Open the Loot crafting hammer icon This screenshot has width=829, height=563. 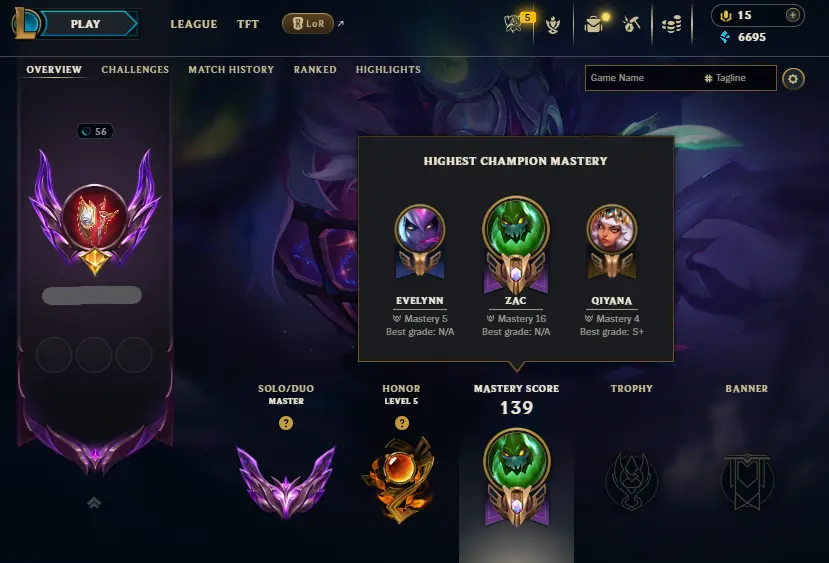tap(631, 24)
